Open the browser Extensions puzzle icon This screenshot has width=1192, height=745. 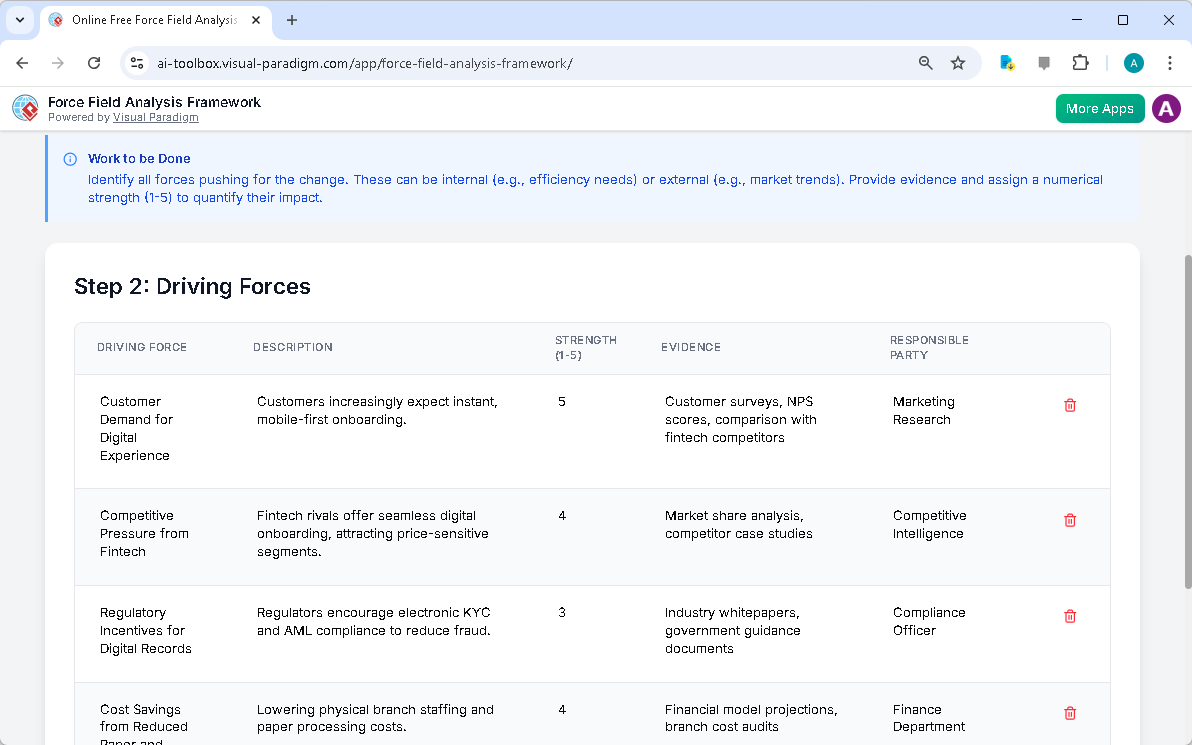[x=1080, y=62]
